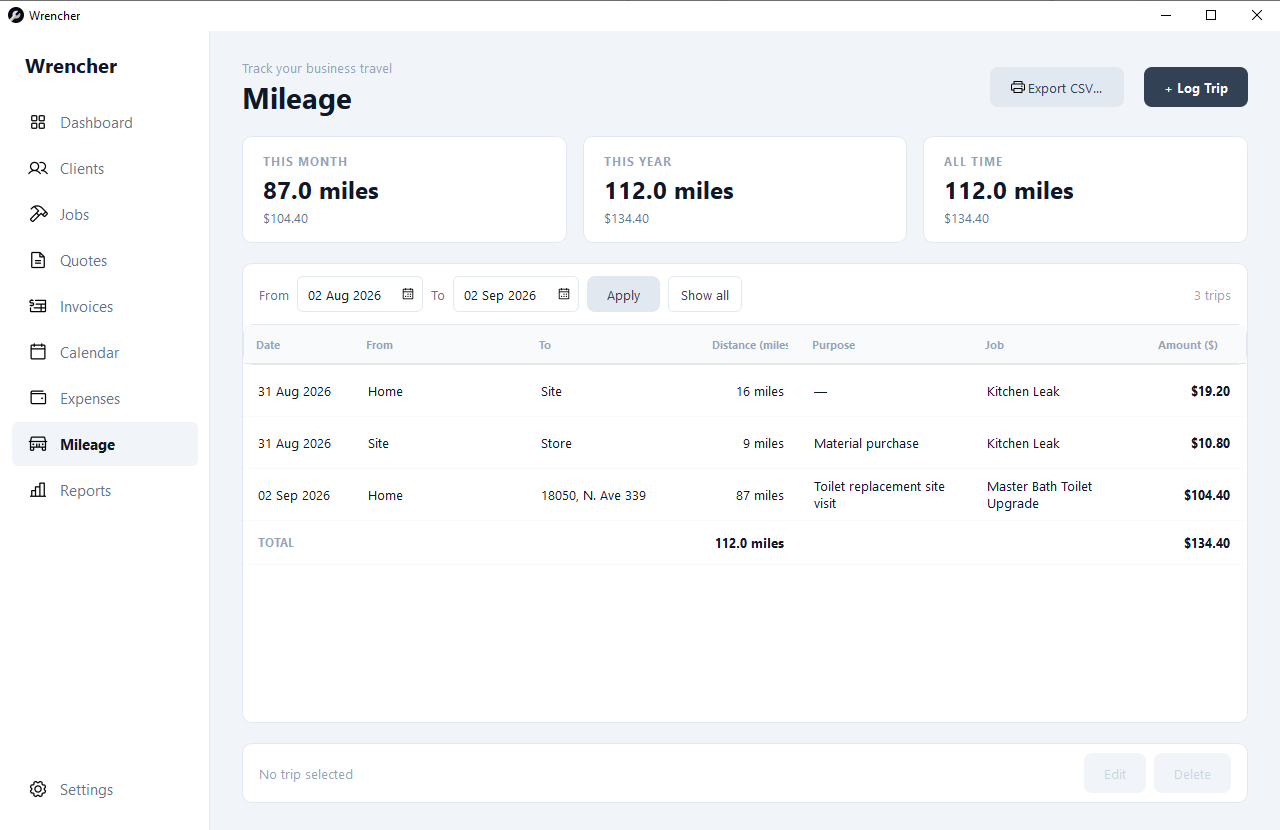
Task: Open the Expenses page
Action: pos(105,398)
